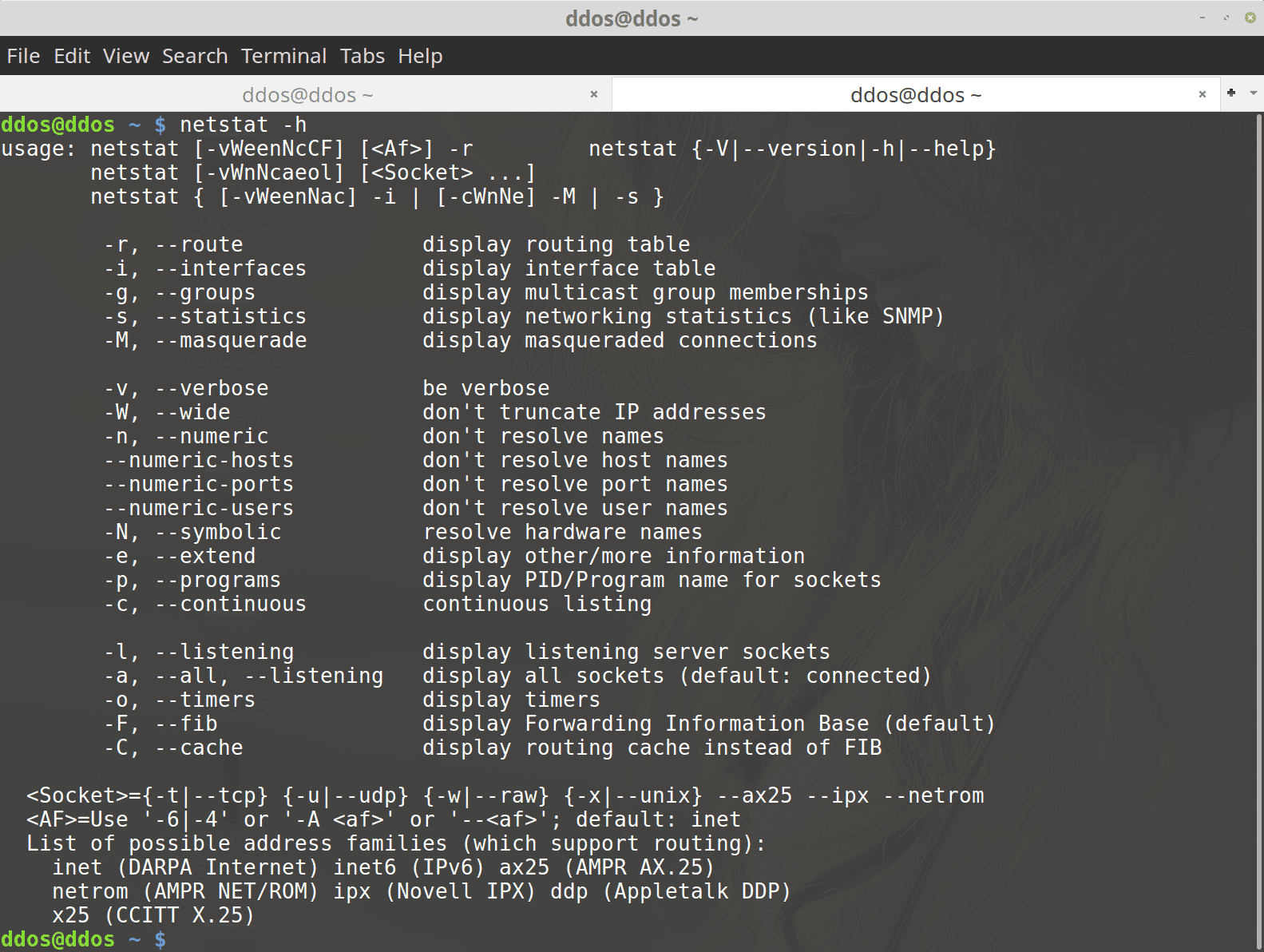Click 'resolve hardware names' text
Image resolution: width=1264 pixels, height=952 pixels.
click(x=563, y=532)
